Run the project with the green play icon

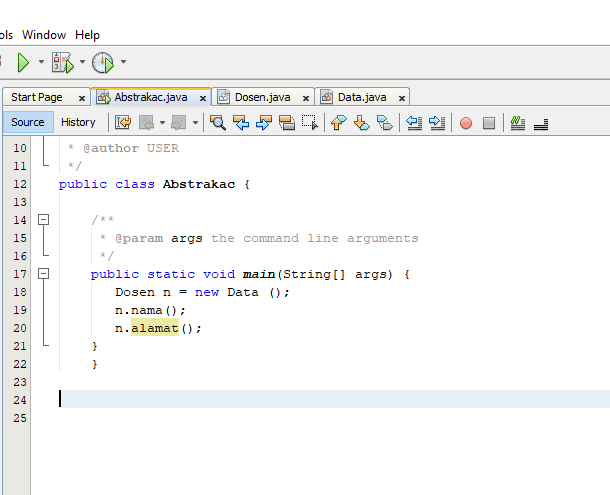22,63
